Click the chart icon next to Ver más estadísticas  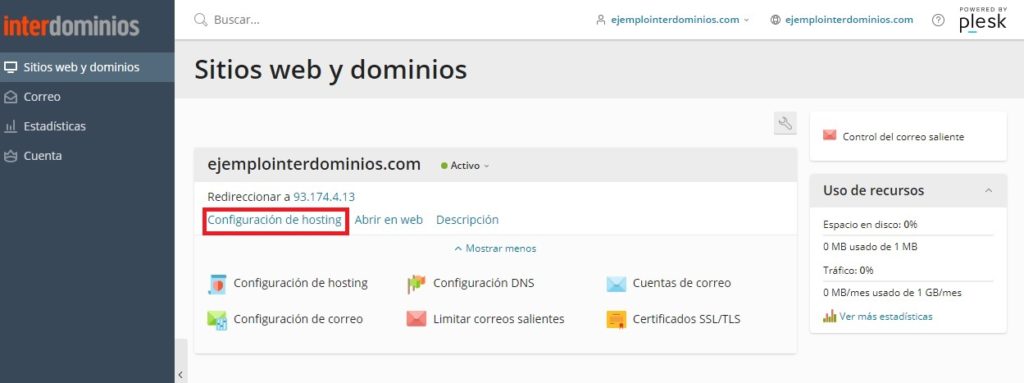coord(829,316)
